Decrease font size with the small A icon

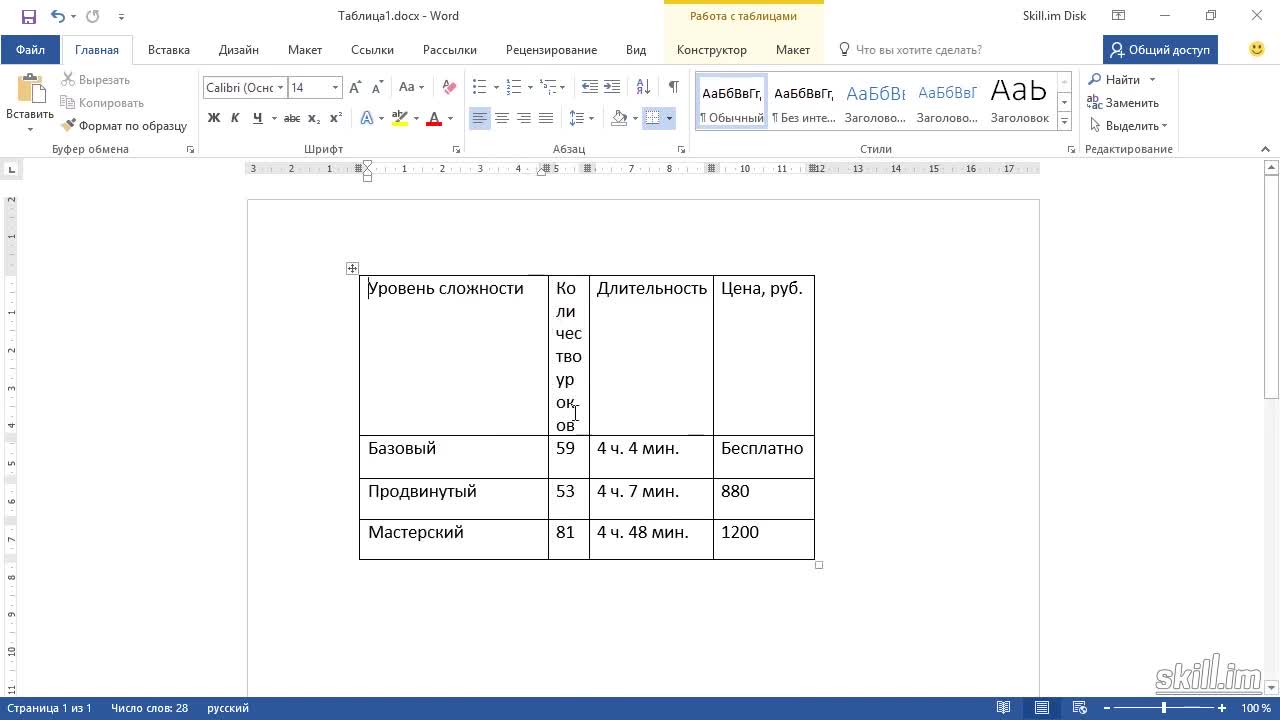point(377,88)
